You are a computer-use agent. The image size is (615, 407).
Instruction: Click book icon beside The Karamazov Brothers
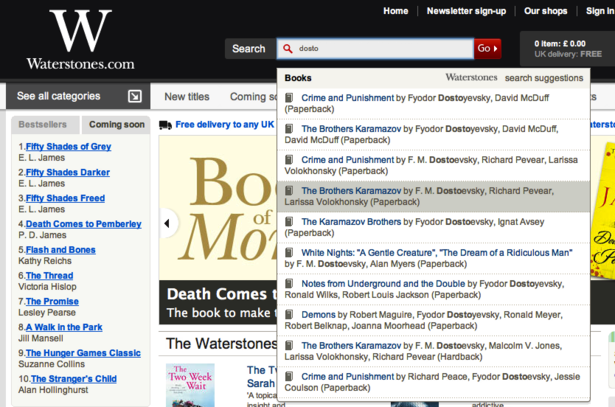click(x=290, y=222)
